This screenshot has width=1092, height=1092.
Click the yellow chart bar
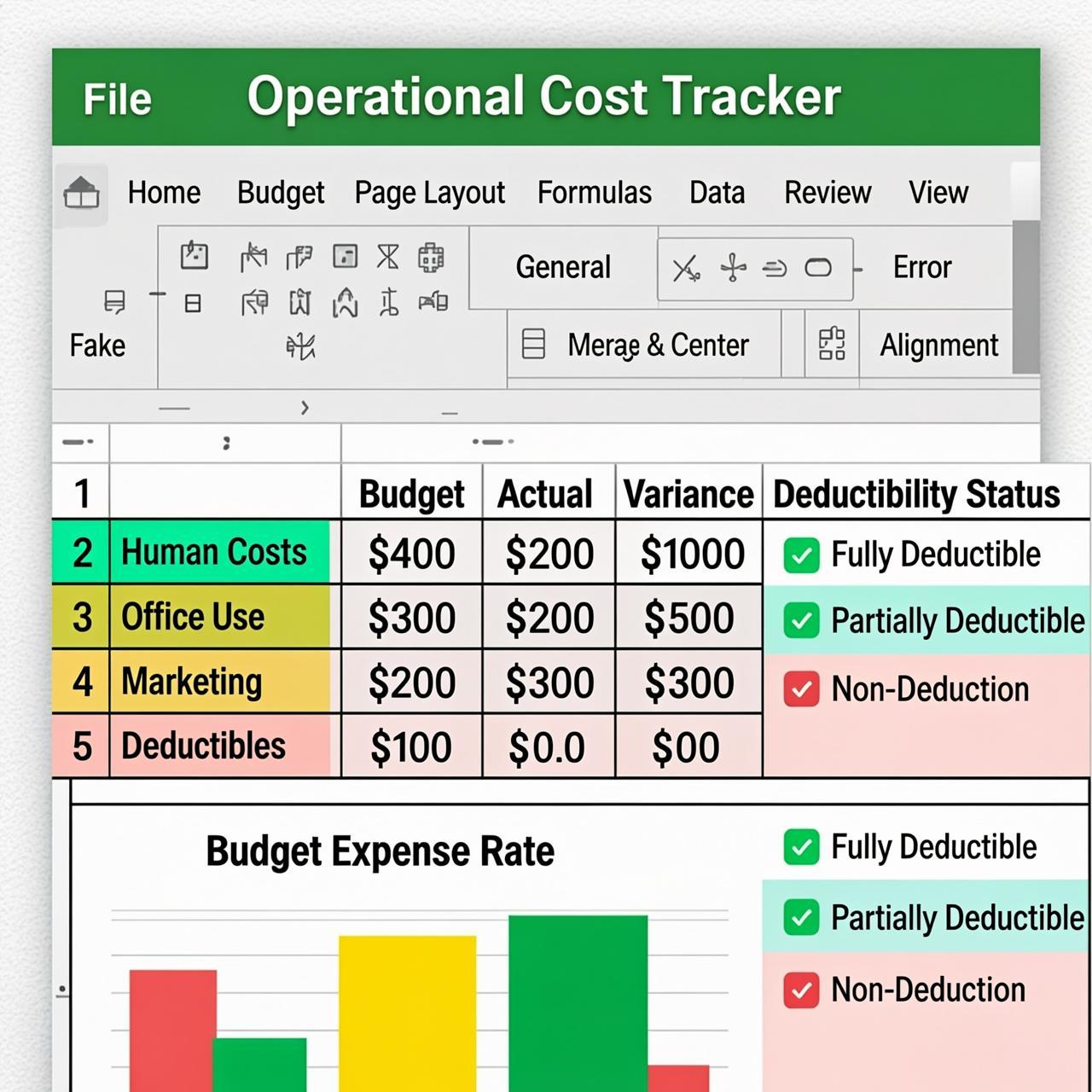click(x=407, y=1014)
